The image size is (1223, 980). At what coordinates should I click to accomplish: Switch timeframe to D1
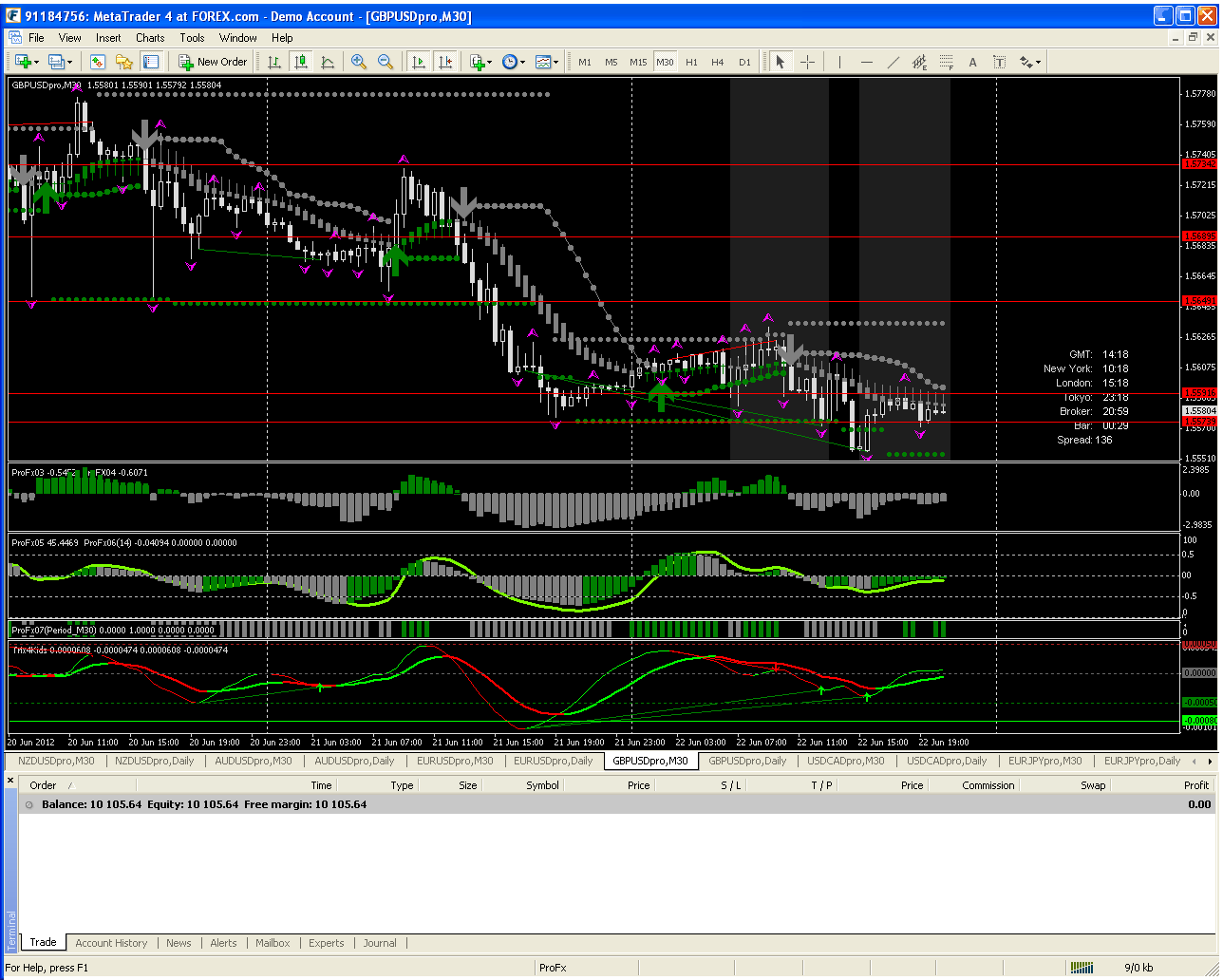[744, 62]
